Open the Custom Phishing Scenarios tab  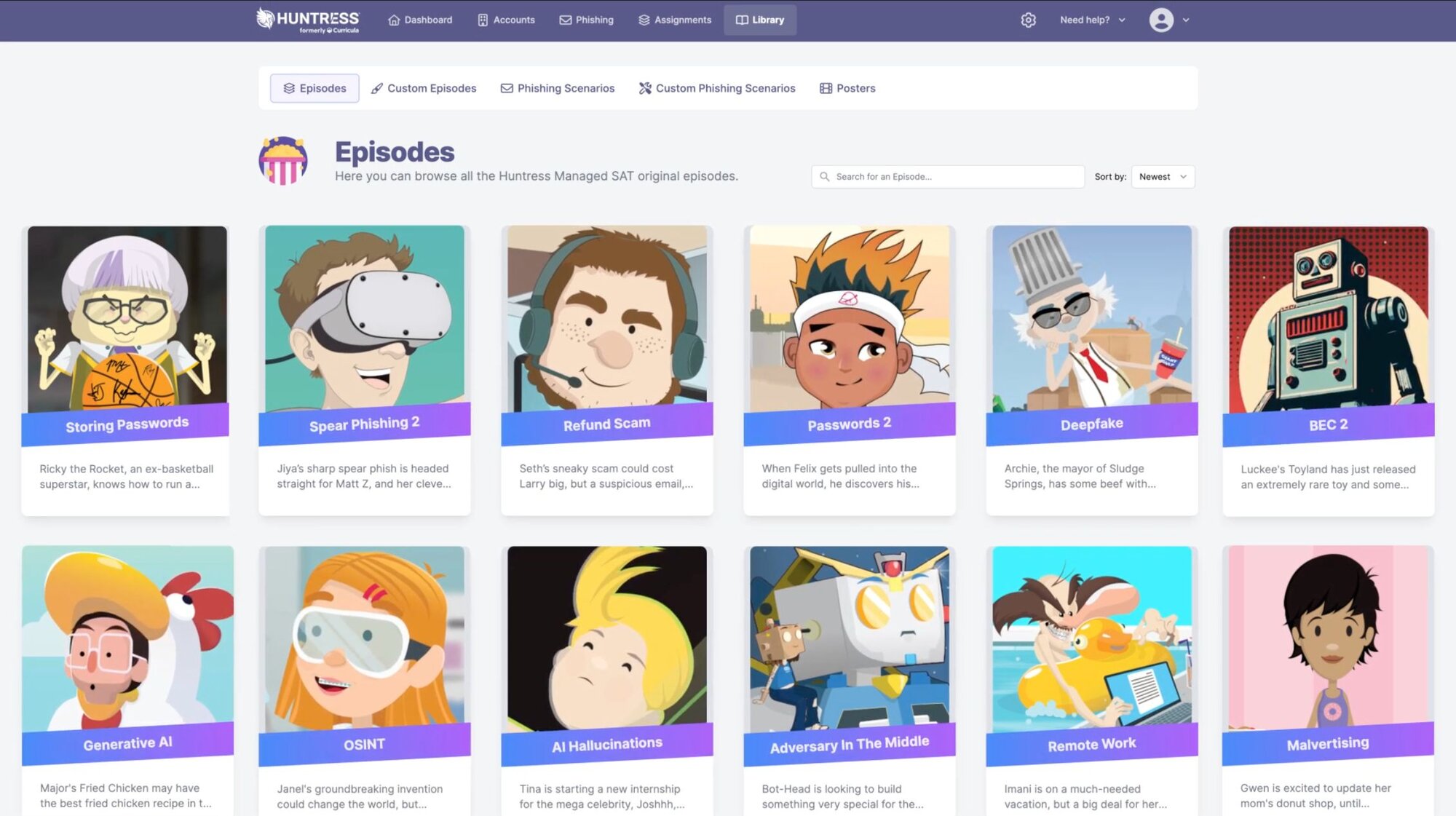717,88
